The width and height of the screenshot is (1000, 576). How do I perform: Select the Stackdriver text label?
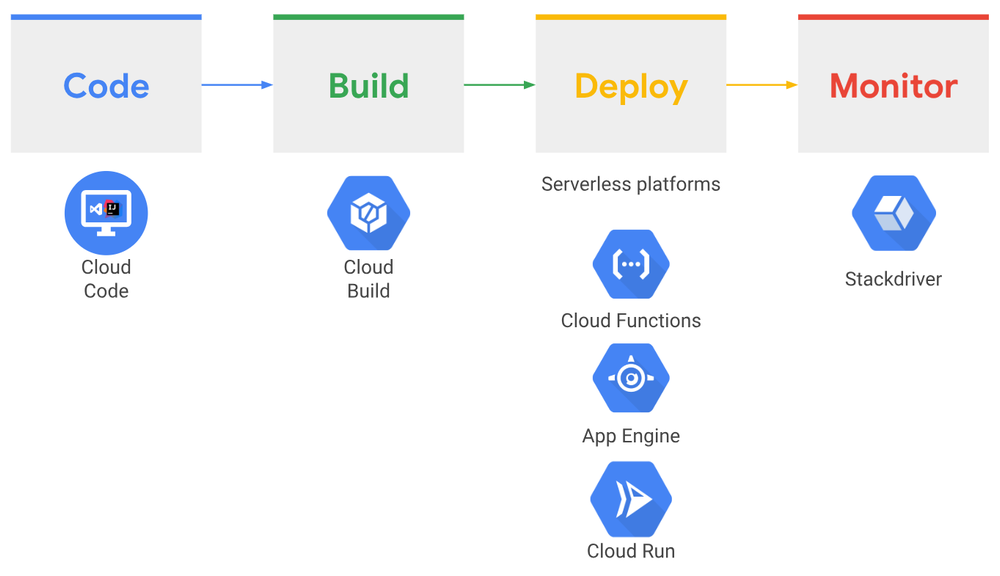point(893,279)
